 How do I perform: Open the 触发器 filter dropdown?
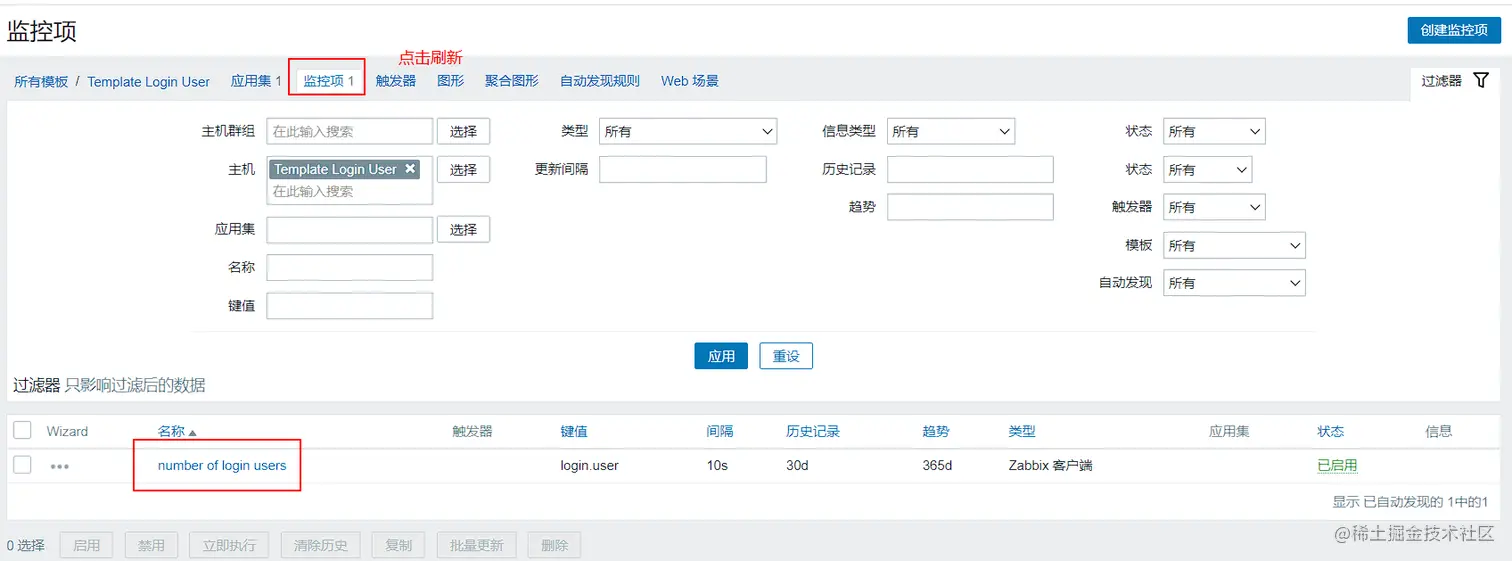pyautogui.click(x=1214, y=207)
